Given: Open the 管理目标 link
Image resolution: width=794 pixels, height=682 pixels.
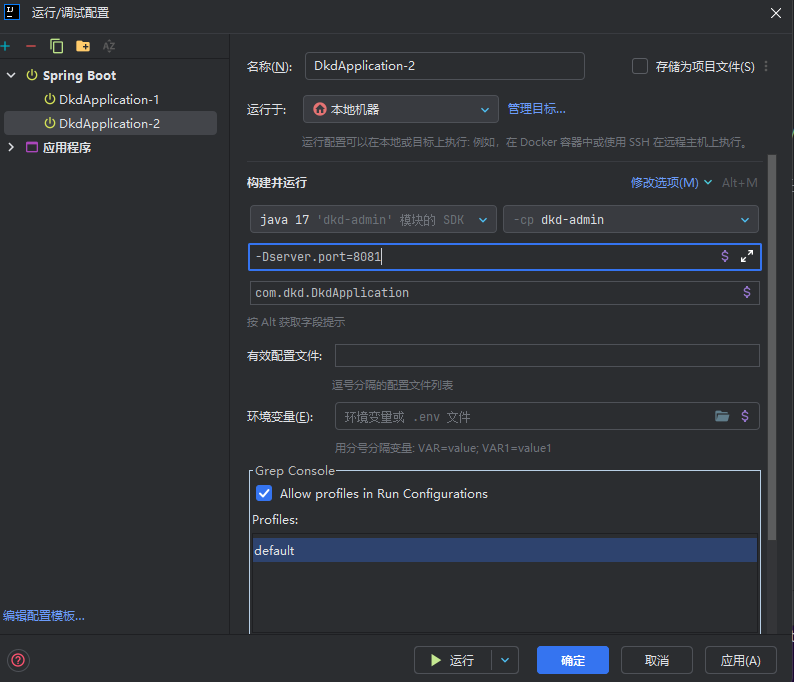Looking at the screenshot, I should point(536,109).
